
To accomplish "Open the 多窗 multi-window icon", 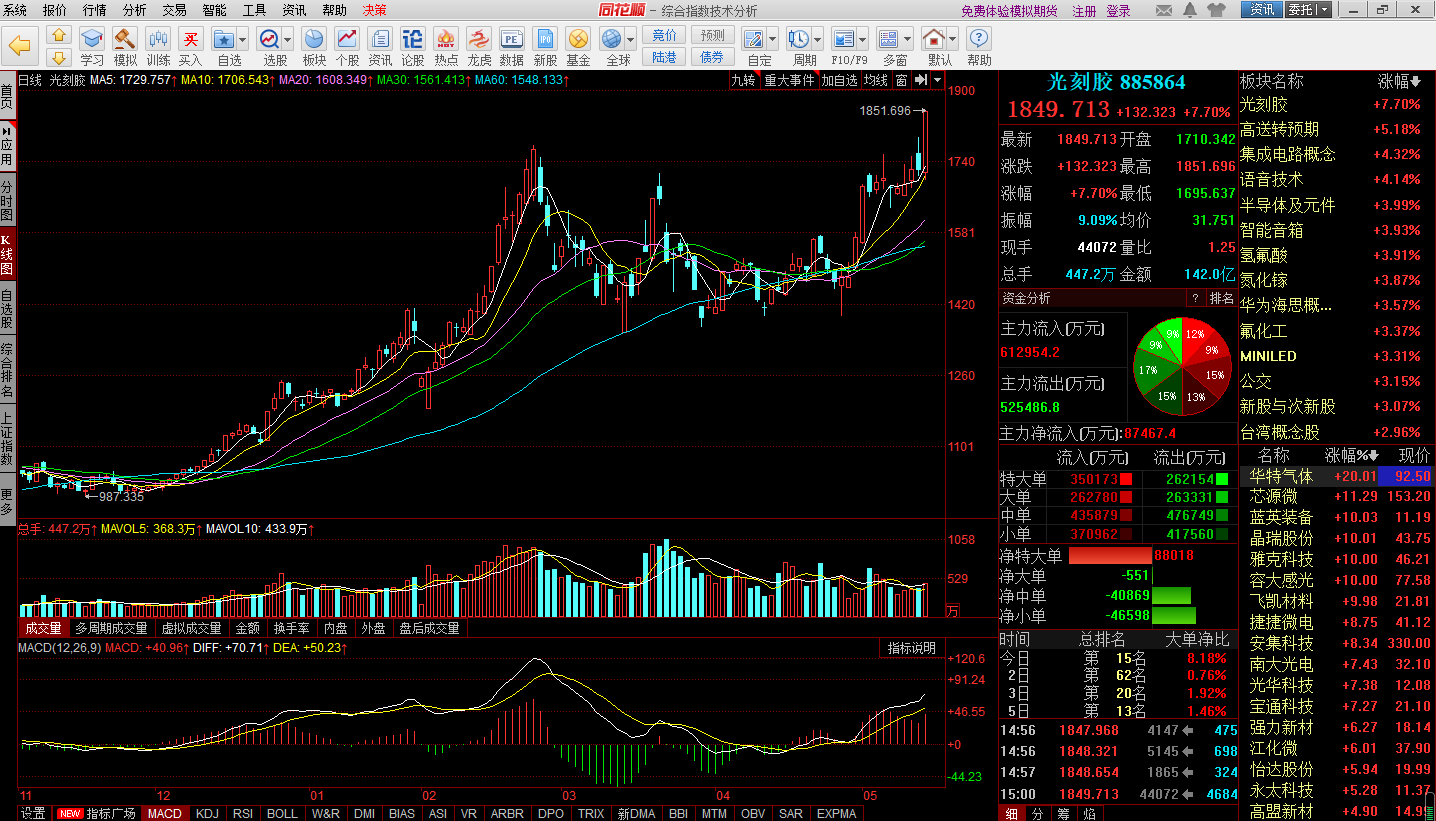I will tap(888, 39).
